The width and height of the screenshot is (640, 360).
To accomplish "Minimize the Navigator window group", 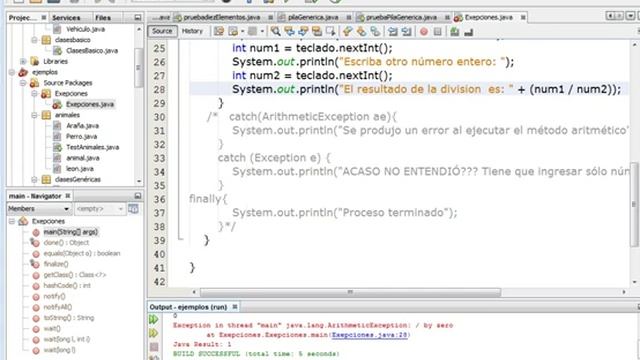I will [x=138, y=196].
